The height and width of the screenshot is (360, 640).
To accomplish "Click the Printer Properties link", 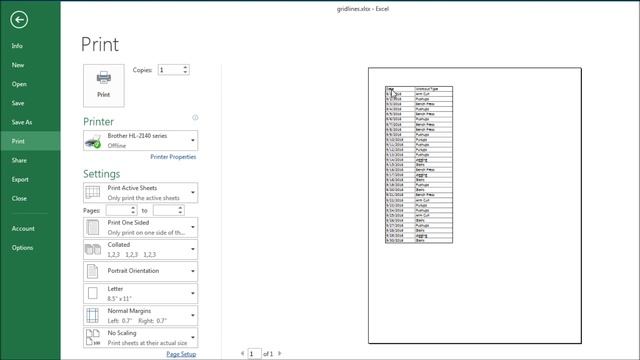I will click(x=173, y=157).
